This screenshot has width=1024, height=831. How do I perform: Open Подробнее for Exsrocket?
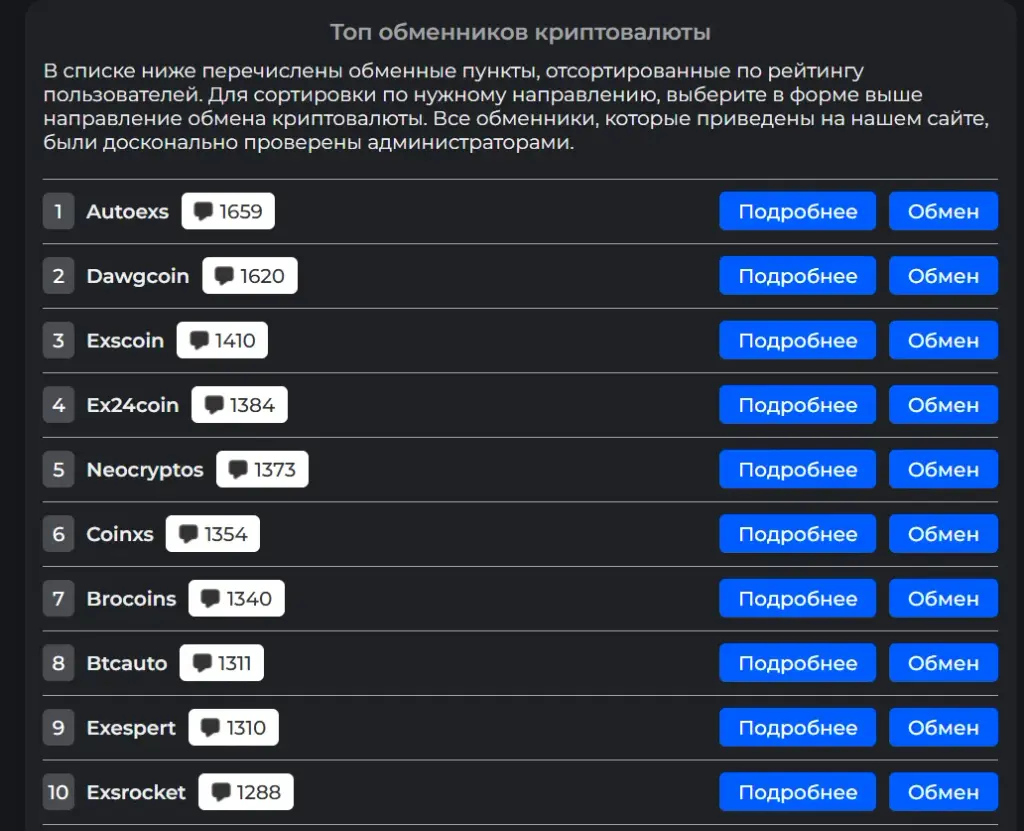tap(797, 792)
